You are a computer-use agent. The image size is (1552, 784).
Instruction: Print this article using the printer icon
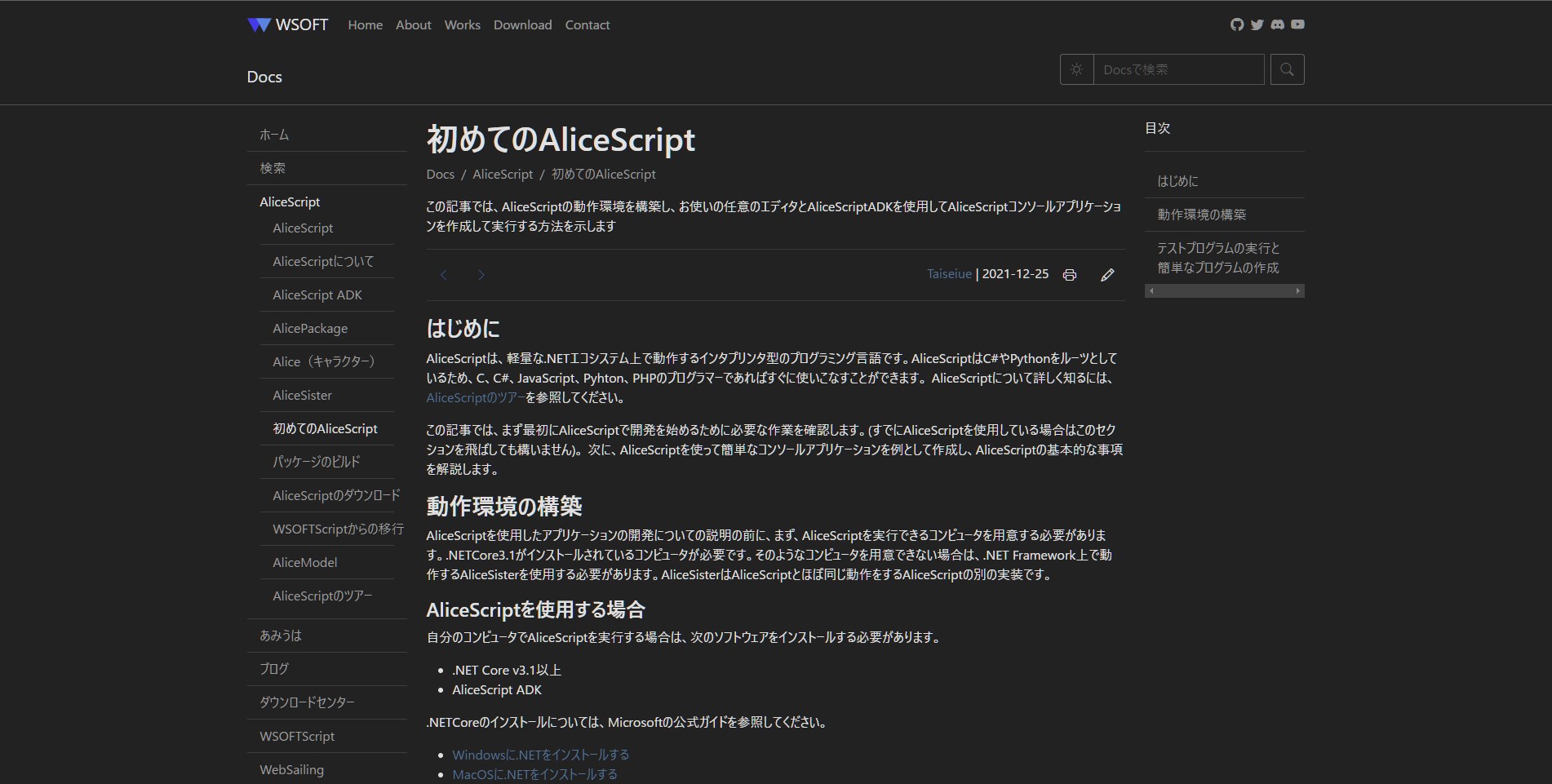1069,275
